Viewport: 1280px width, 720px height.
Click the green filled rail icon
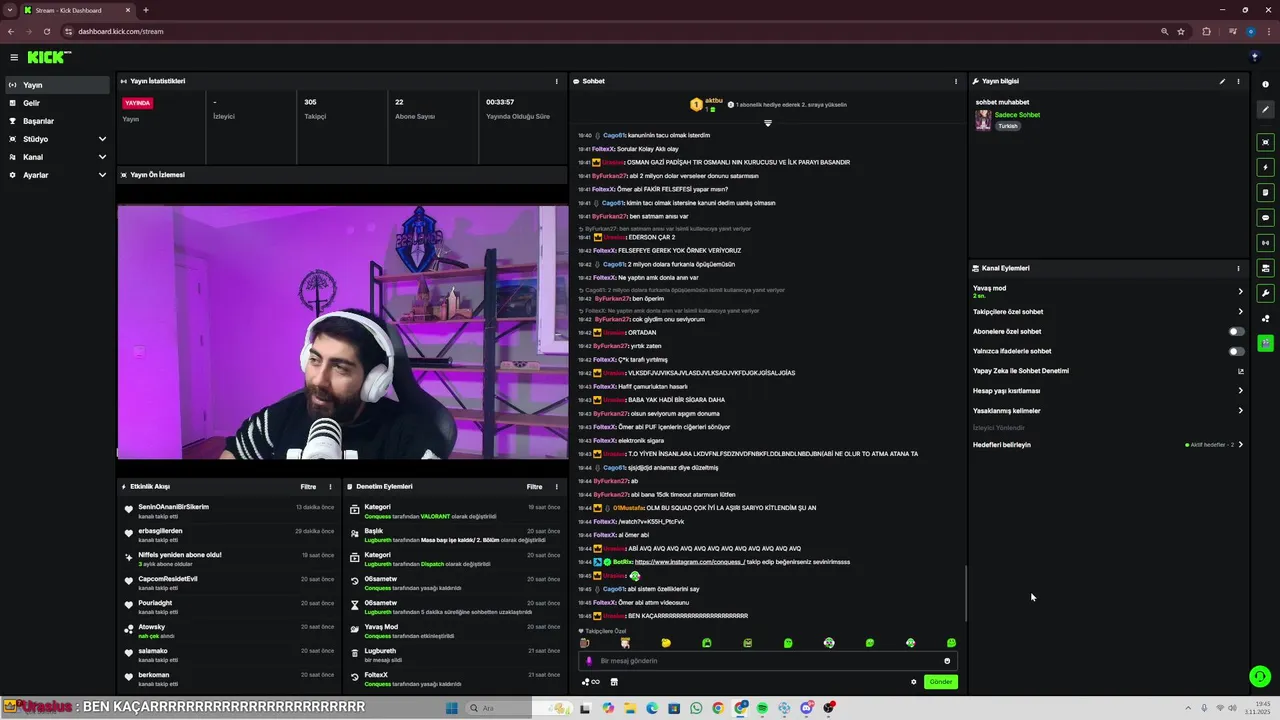pyautogui.click(x=1265, y=343)
